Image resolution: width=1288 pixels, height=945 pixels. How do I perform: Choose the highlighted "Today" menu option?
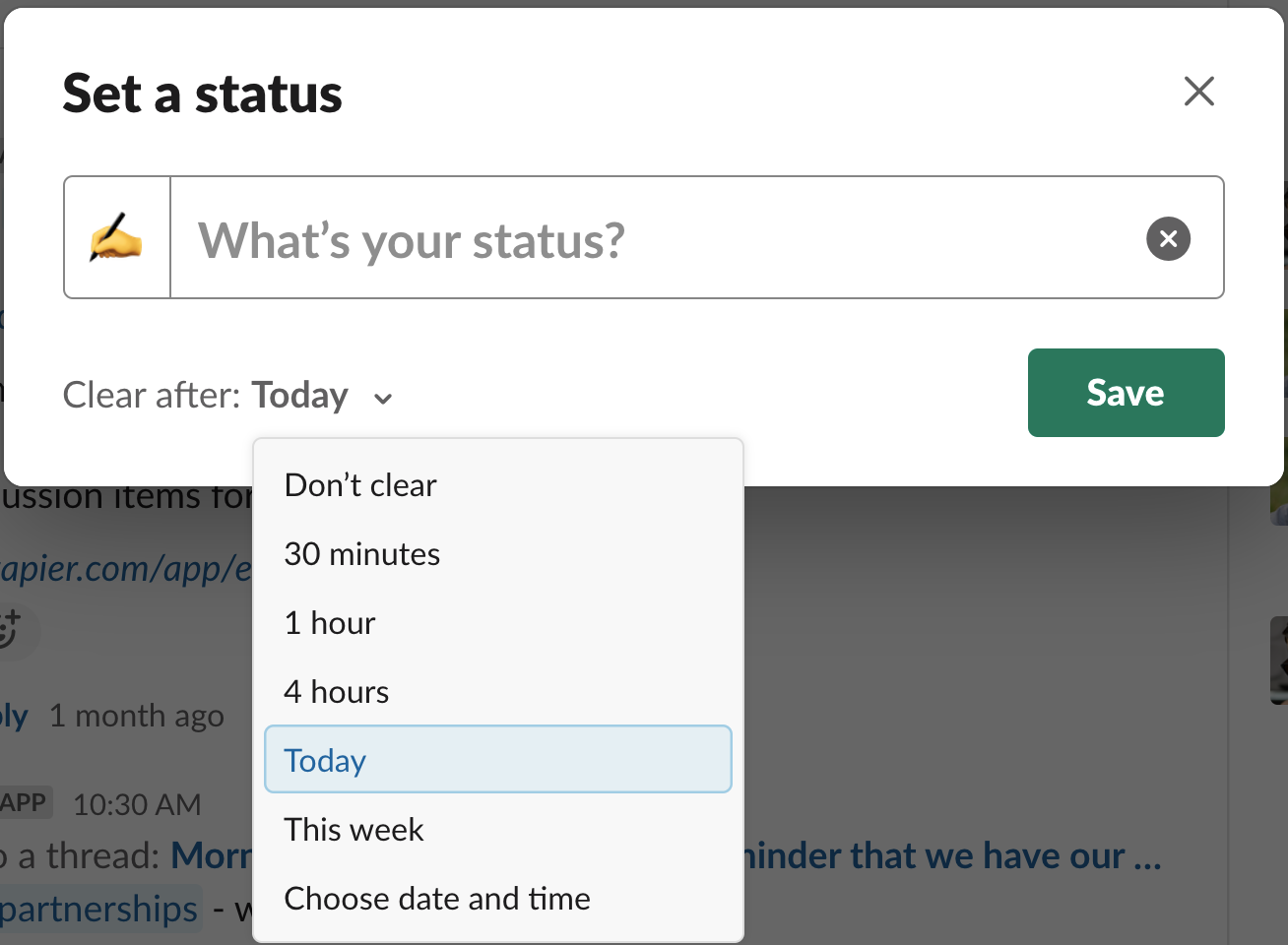pos(497,760)
